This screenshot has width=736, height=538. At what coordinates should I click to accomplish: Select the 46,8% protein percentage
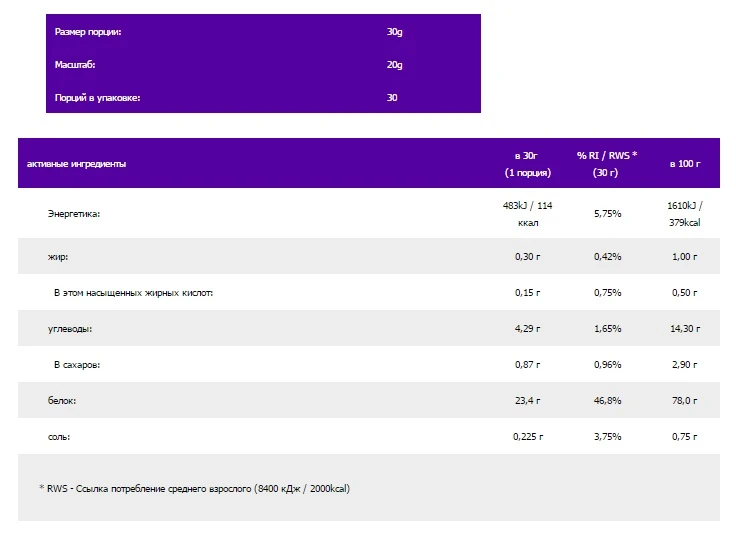pyautogui.click(x=606, y=400)
